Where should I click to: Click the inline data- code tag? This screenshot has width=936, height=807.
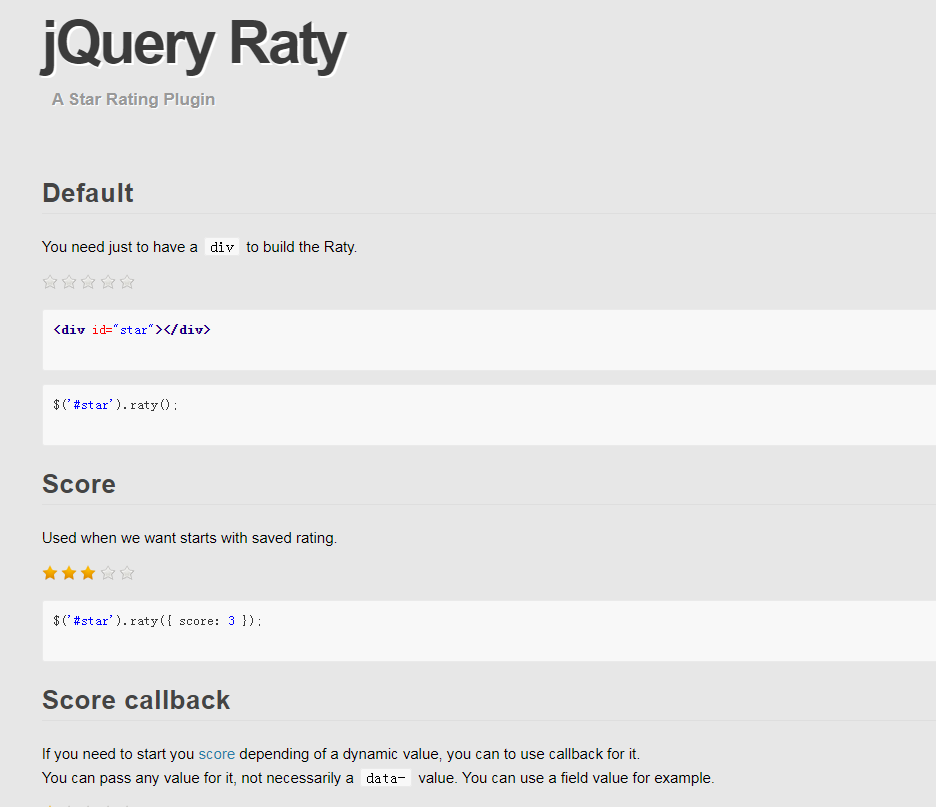(x=386, y=778)
